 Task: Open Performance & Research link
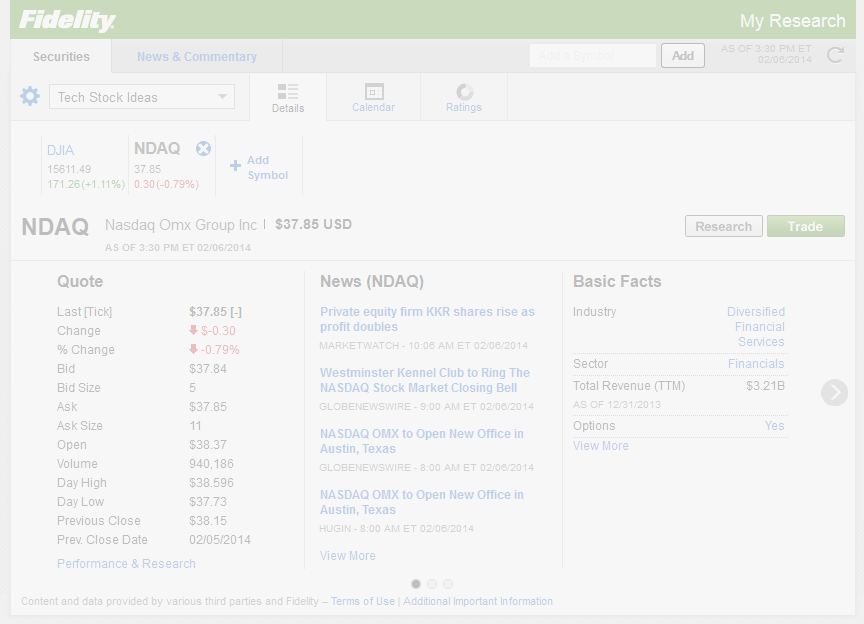126,564
